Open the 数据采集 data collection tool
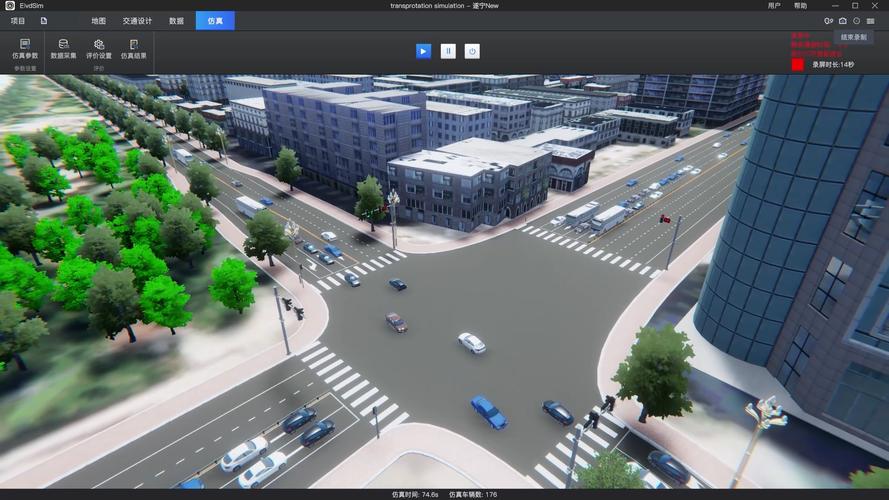The width and height of the screenshot is (889, 500). [x=64, y=49]
